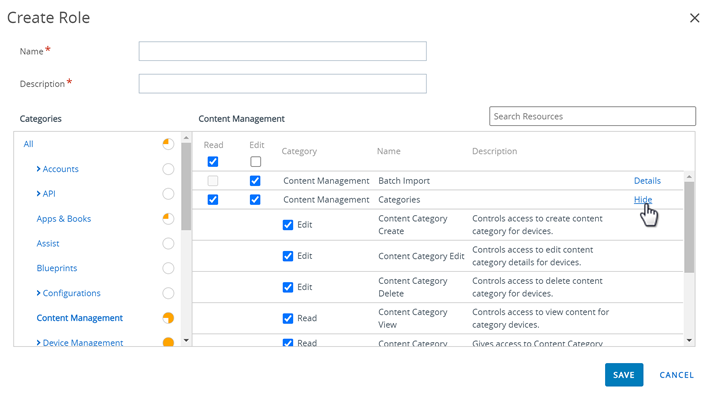Uncheck Edit for Content Category Create

click(288, 225)
